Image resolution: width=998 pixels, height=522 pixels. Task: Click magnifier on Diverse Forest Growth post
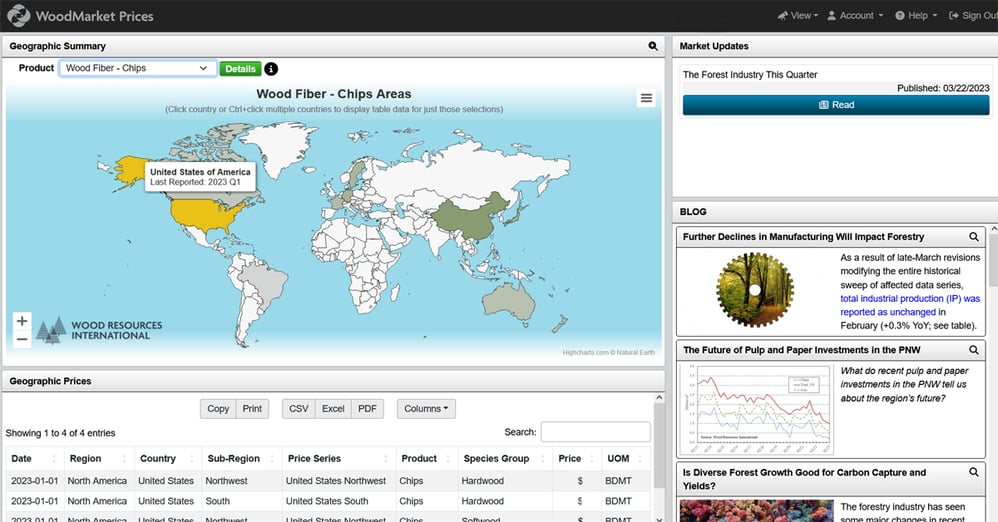point(973,472)
